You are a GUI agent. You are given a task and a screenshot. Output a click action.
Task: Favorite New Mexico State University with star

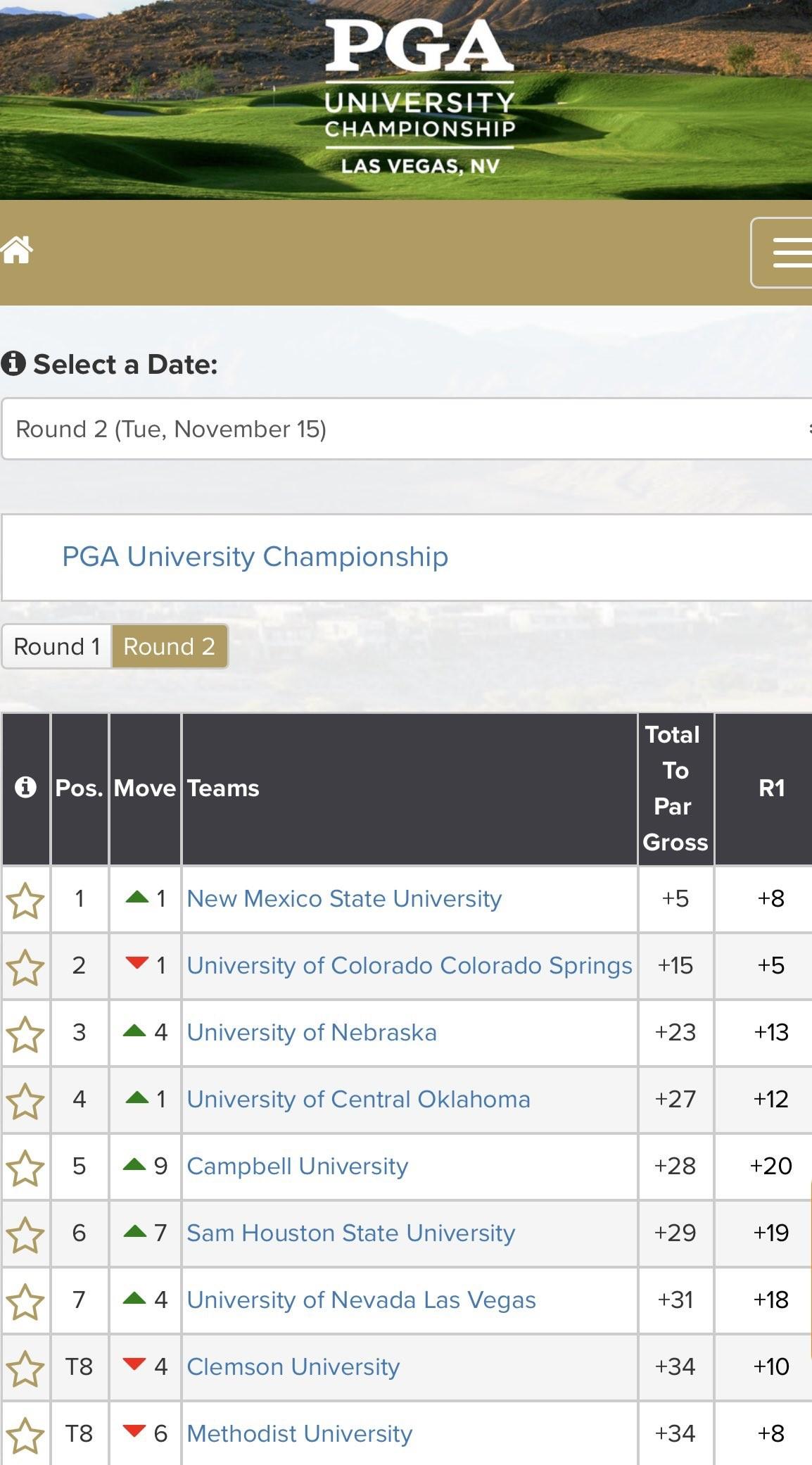click(25, 900)
